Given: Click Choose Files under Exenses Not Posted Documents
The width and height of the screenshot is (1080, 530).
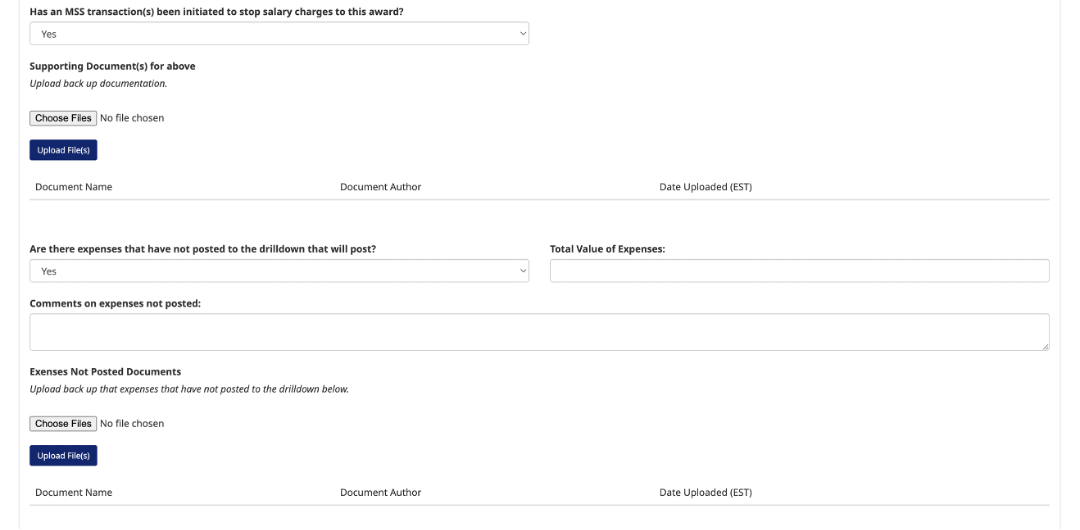Looking at the screenshot, I should pyautogui.click(x=63, y=424).
